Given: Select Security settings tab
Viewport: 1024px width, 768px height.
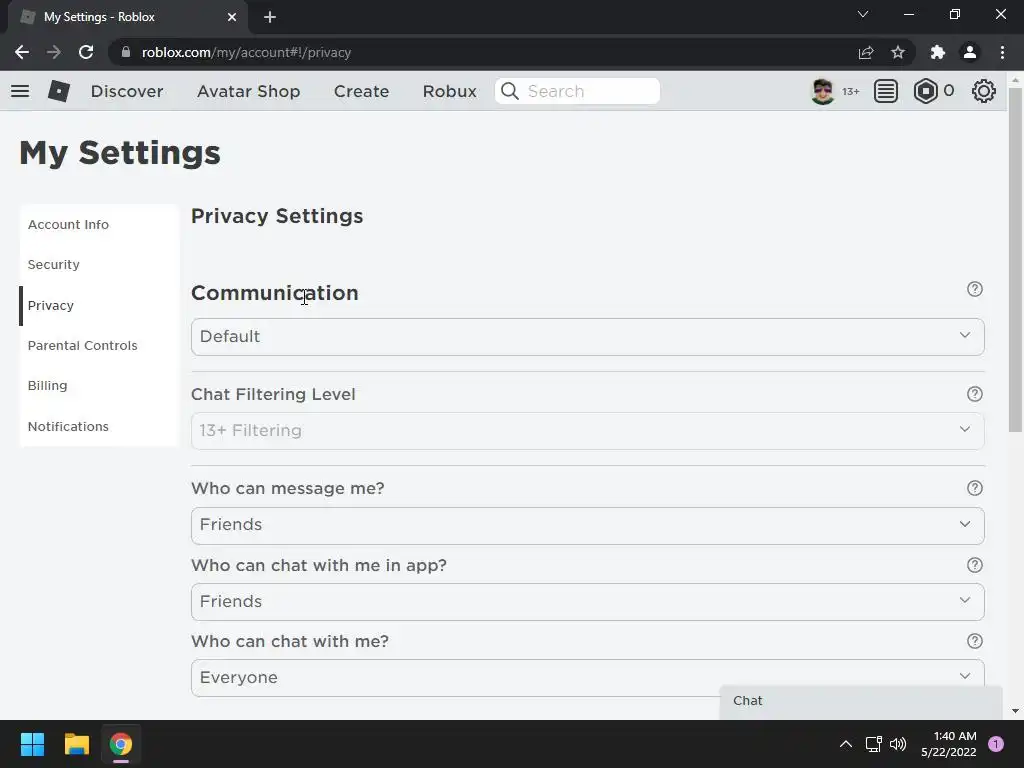Looking at the screenshot, I should point(99,264).
